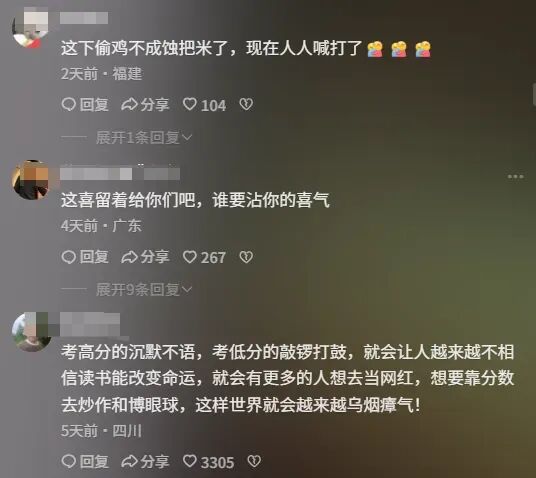
Task: Dislike the Guangdong comment via broken heart
Action: click(x=246, y=257)
